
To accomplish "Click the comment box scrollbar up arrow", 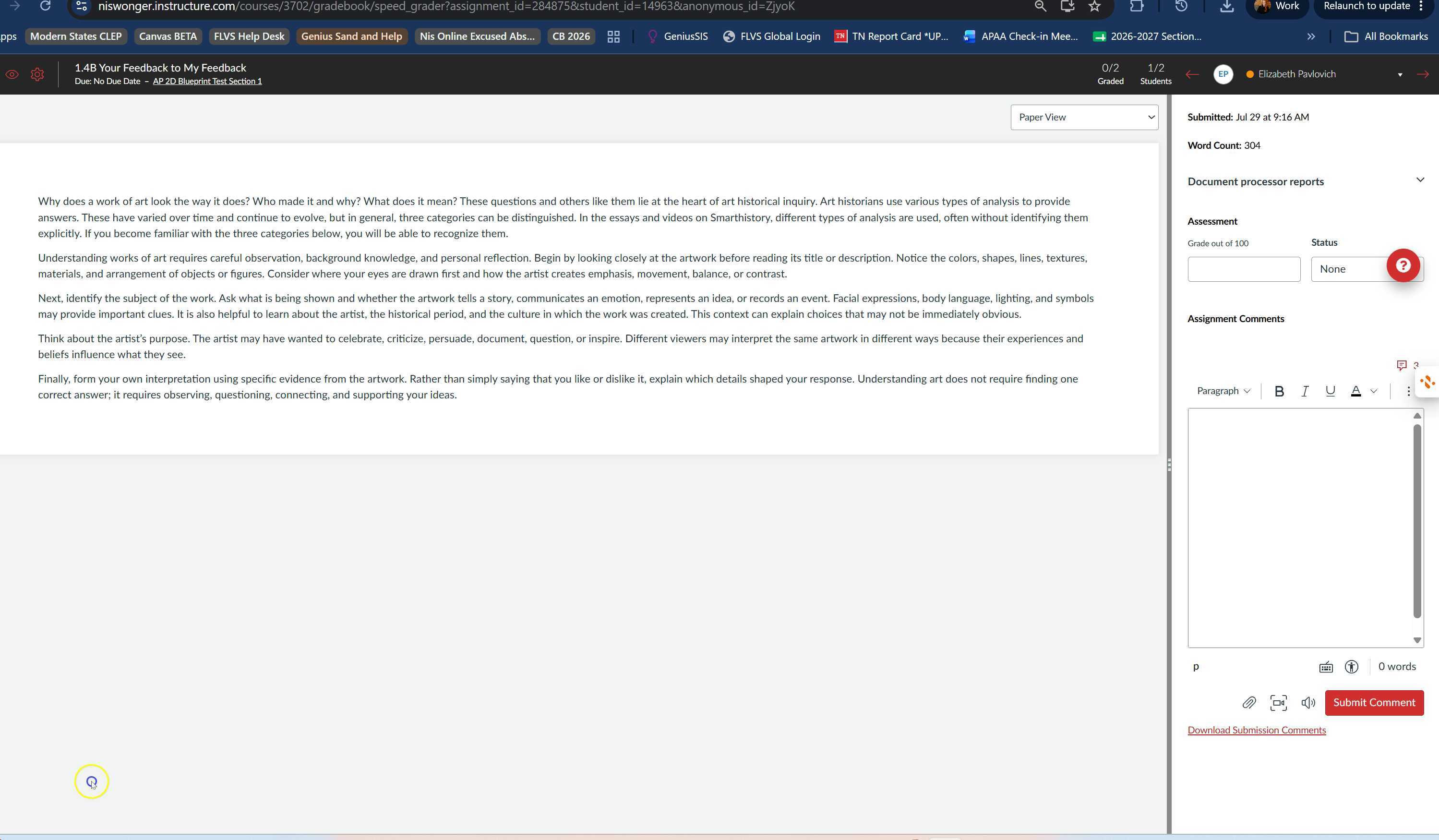I will [x=1417, y=416].
